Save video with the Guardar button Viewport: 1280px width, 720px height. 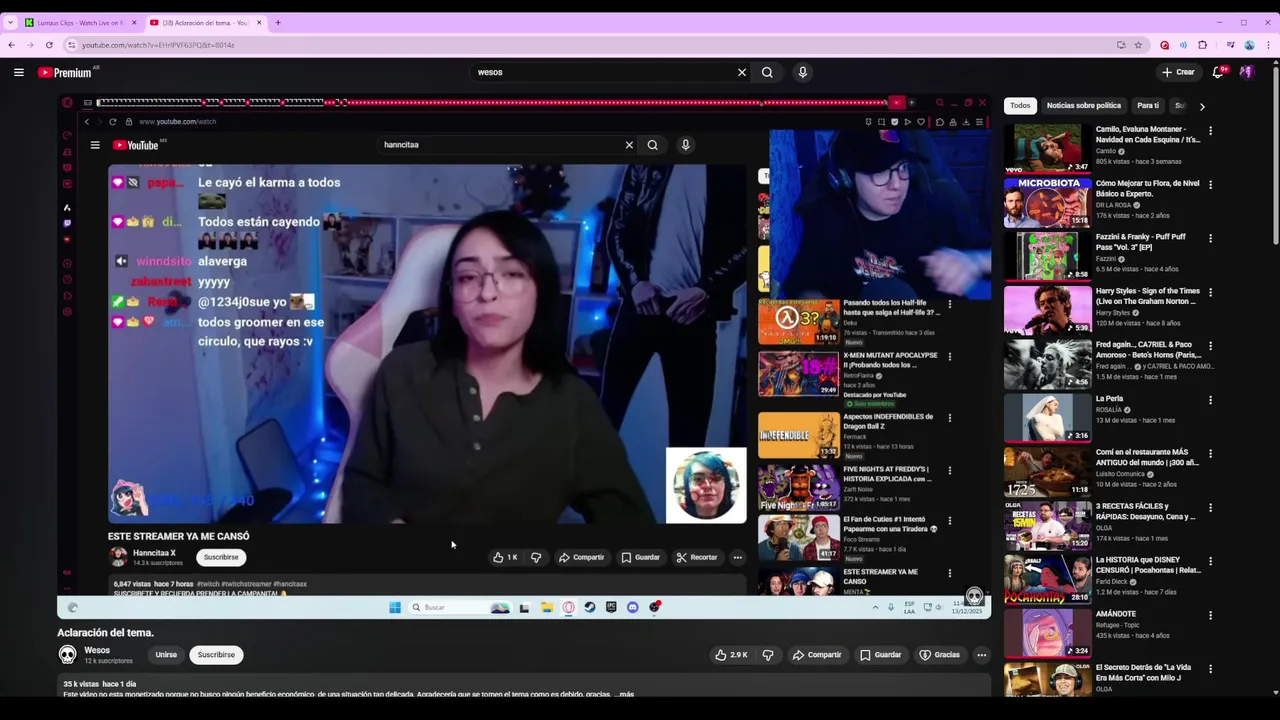click(881, 655)
